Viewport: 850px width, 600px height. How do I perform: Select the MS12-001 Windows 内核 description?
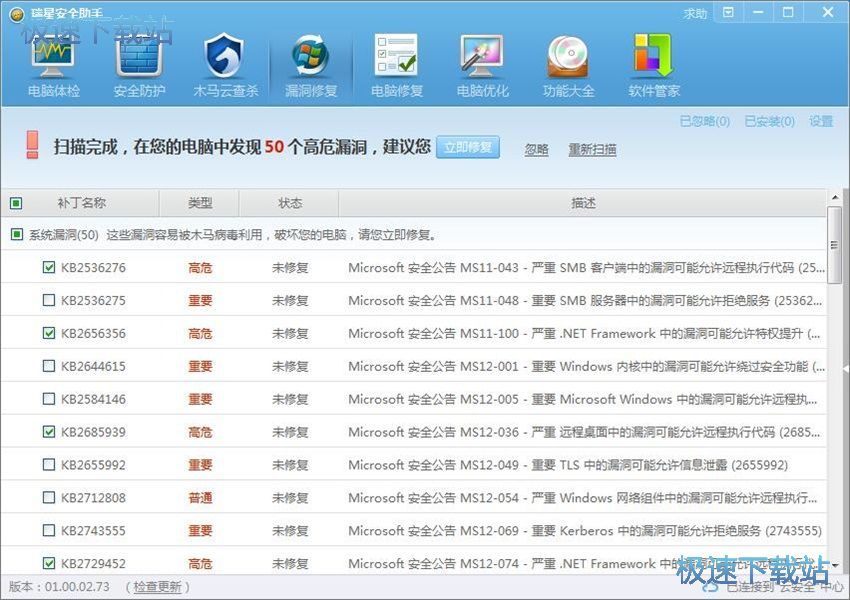[x=587, y=366]
